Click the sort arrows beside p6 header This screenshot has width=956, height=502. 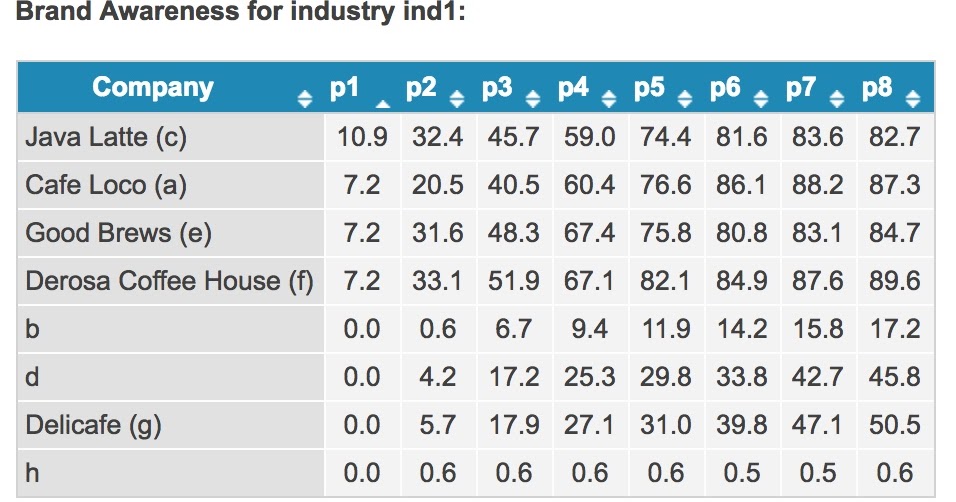[760, 98]
